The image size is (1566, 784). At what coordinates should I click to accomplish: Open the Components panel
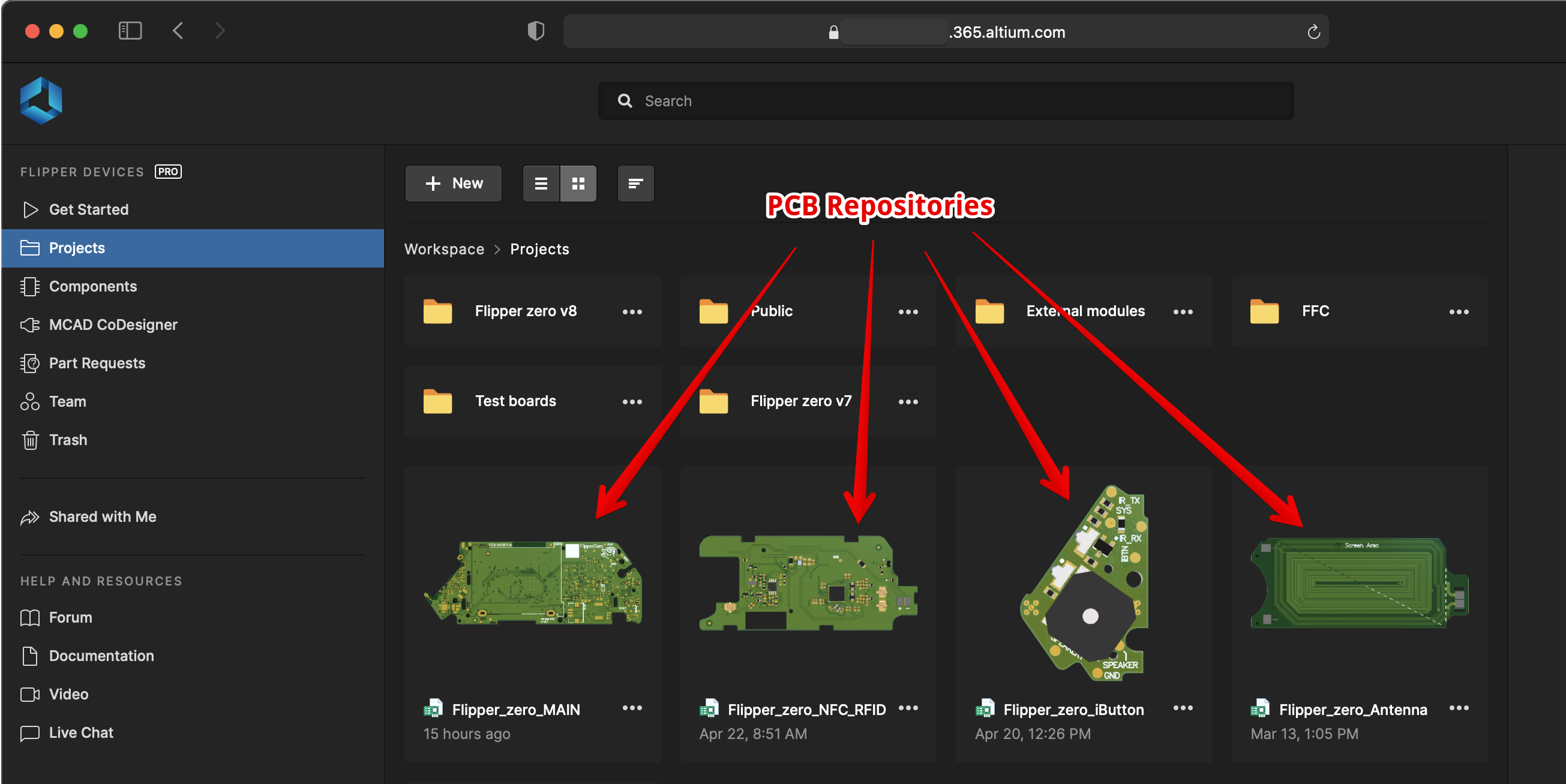point(92,286)
